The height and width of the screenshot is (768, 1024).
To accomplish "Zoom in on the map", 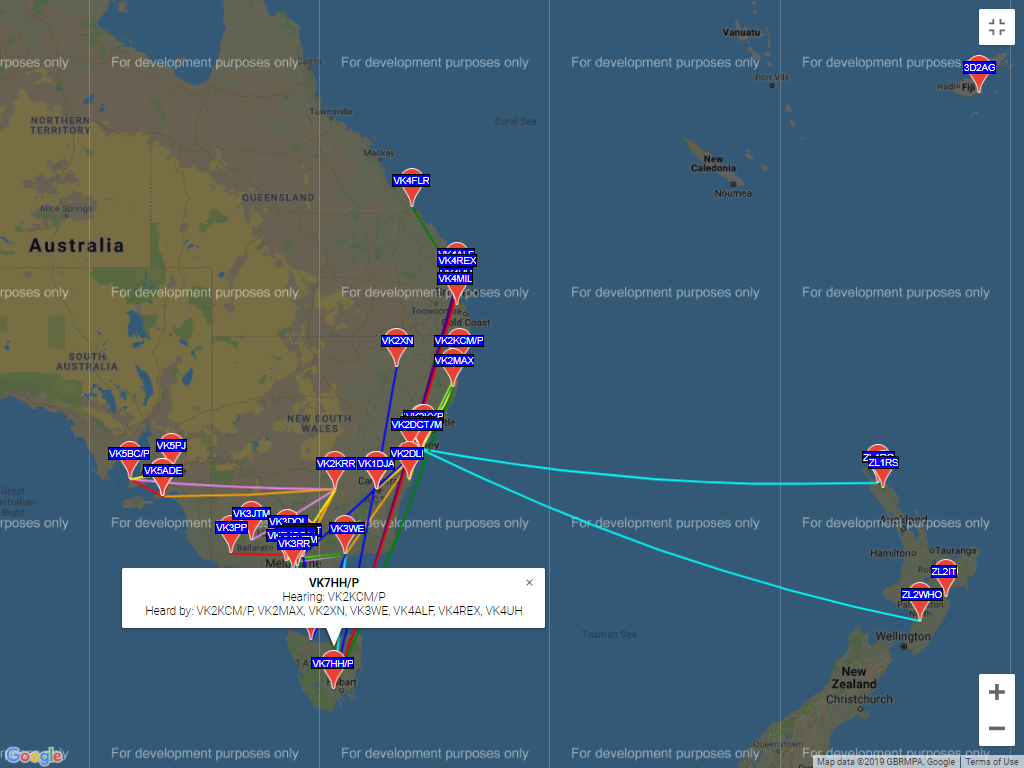I will (x=996, y=692).
